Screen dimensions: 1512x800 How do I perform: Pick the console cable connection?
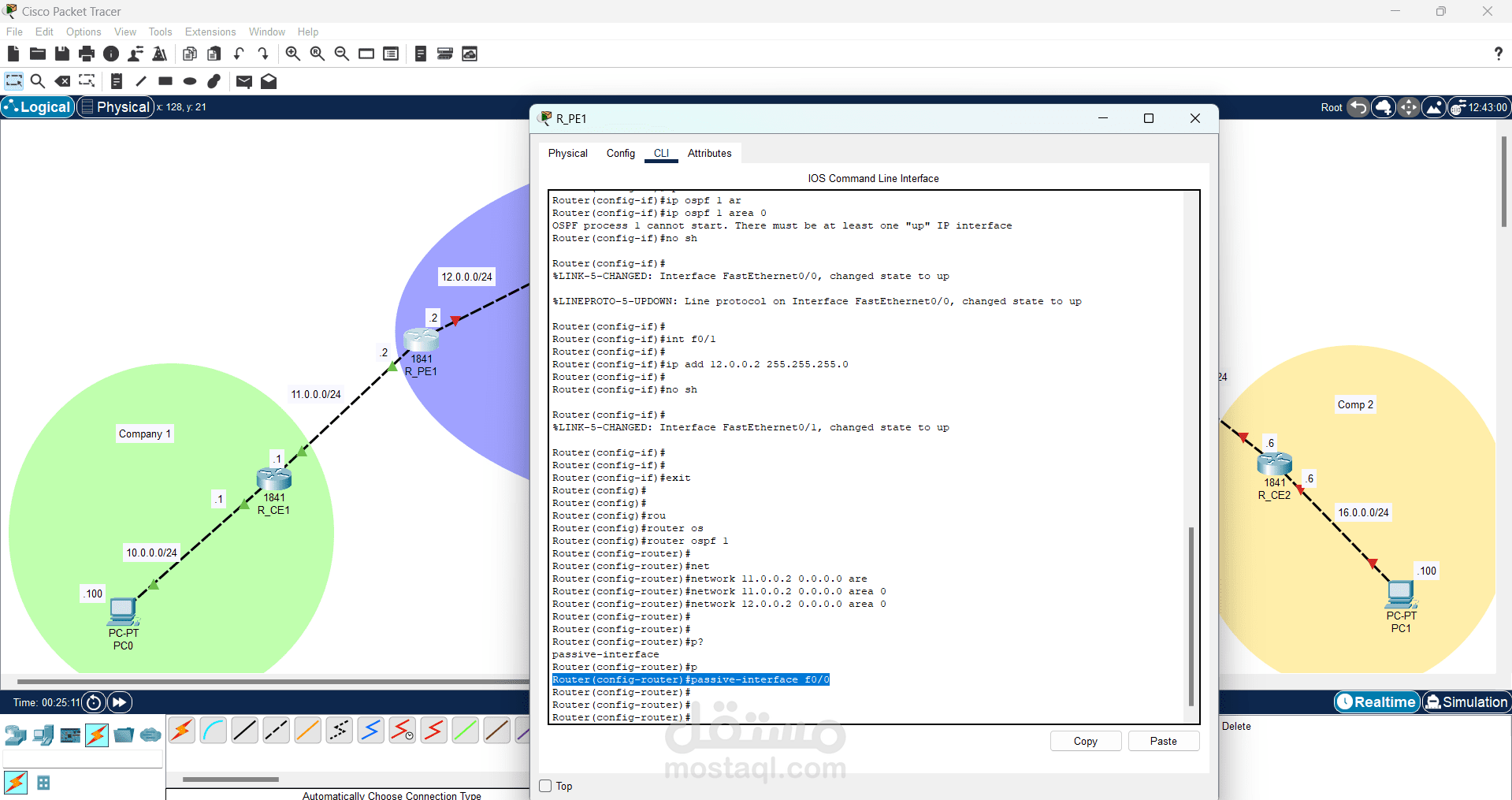tap(214, 731)
